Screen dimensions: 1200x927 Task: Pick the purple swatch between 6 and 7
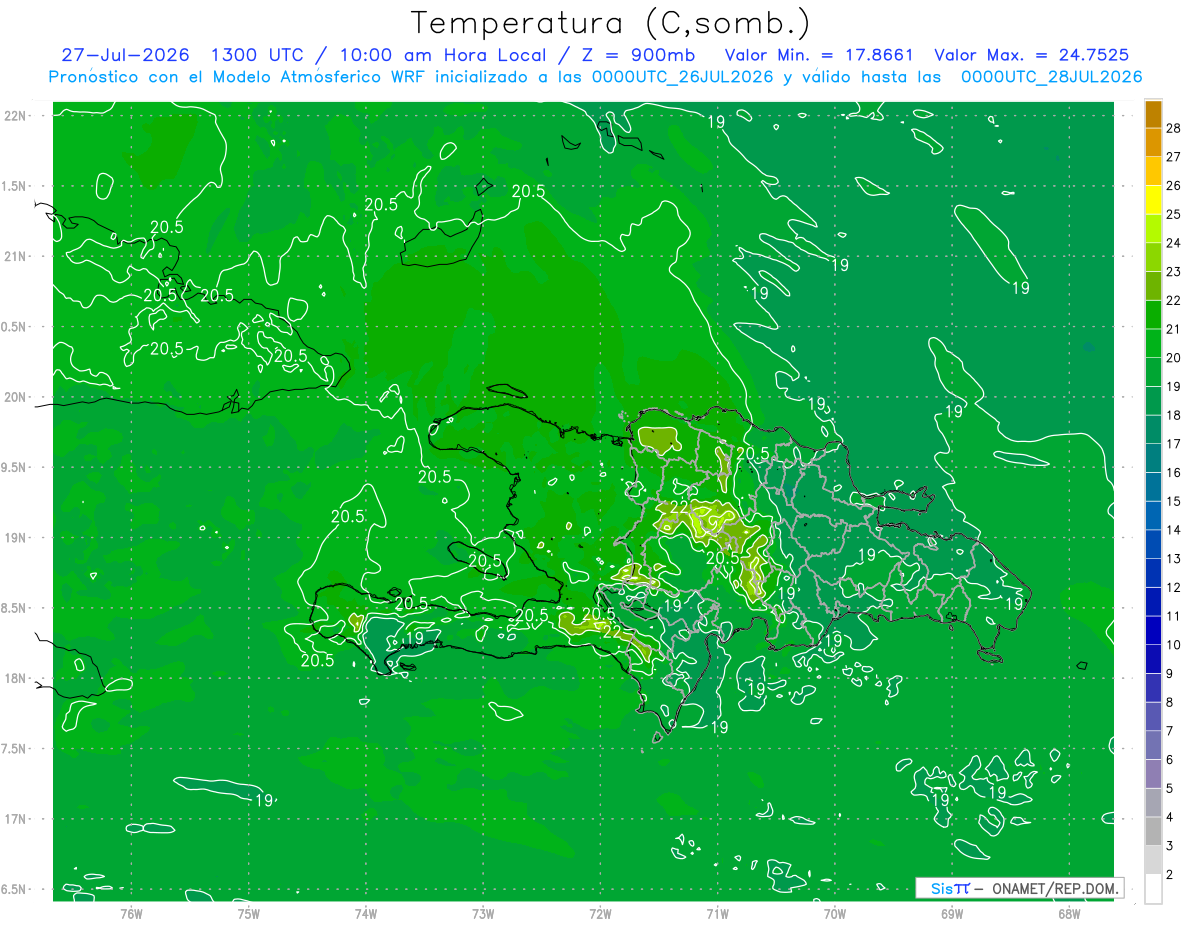point(1153,746)
